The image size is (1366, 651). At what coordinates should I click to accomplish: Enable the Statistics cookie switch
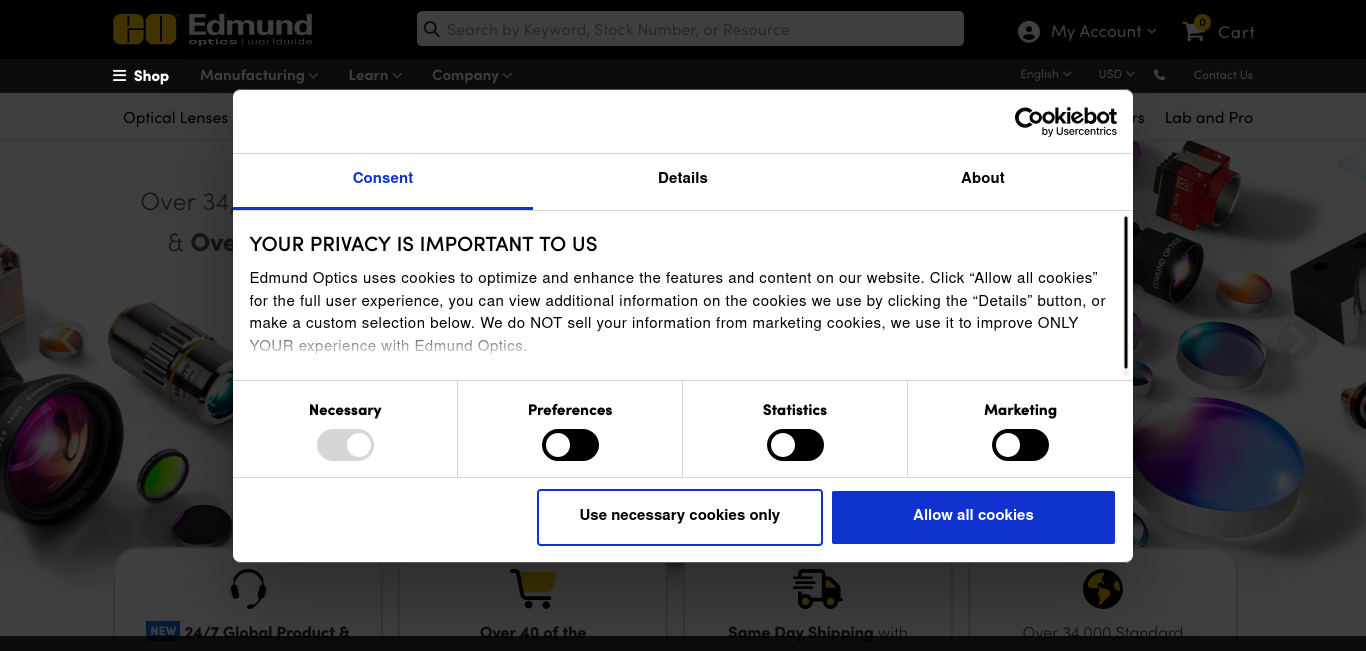click(x=795, y=445)
